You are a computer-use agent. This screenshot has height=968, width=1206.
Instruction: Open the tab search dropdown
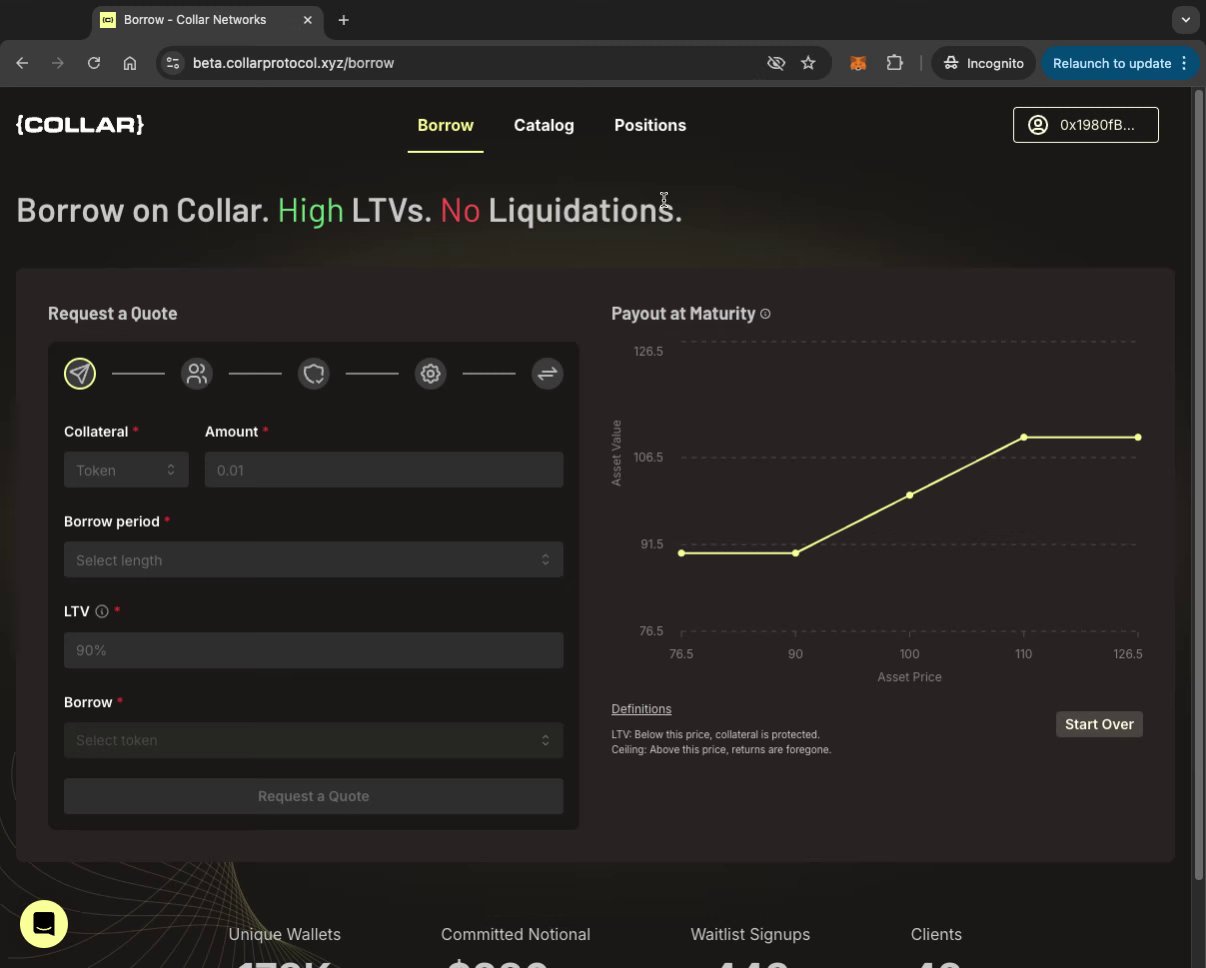click(x=1185, y=19)
